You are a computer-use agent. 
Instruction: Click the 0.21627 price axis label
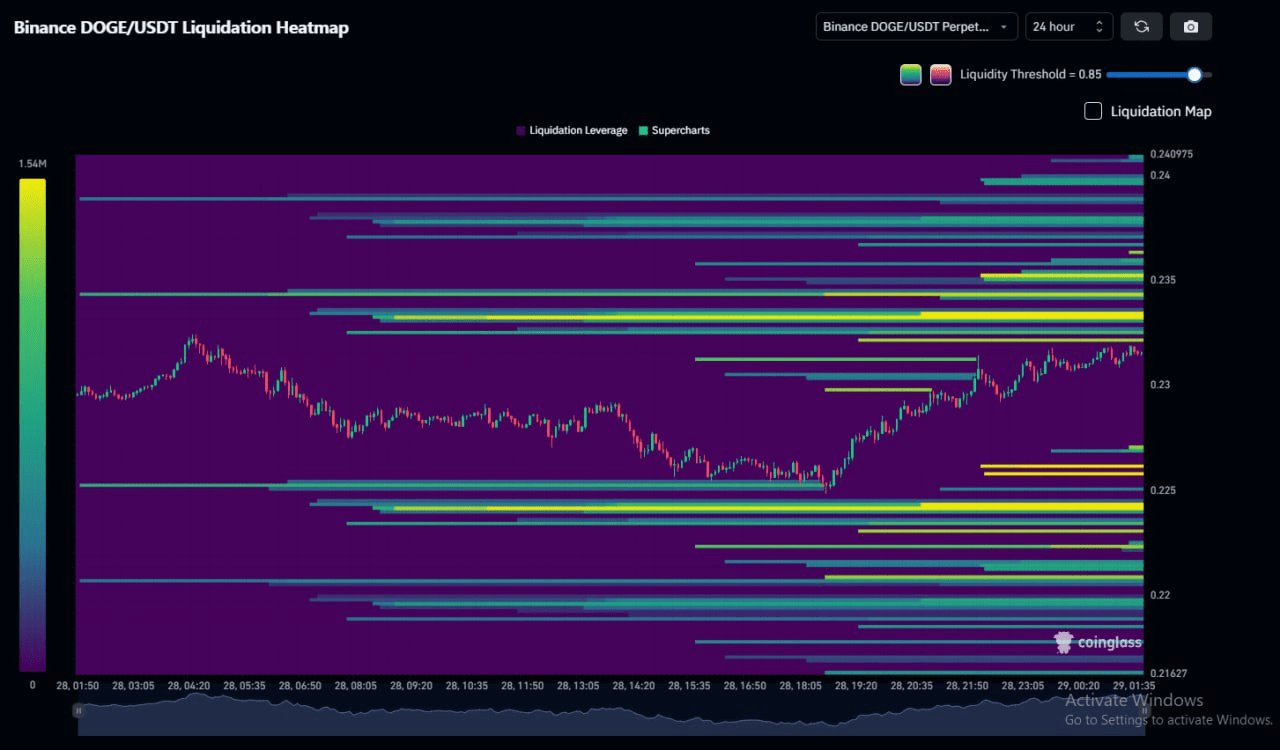point(1169,673)
